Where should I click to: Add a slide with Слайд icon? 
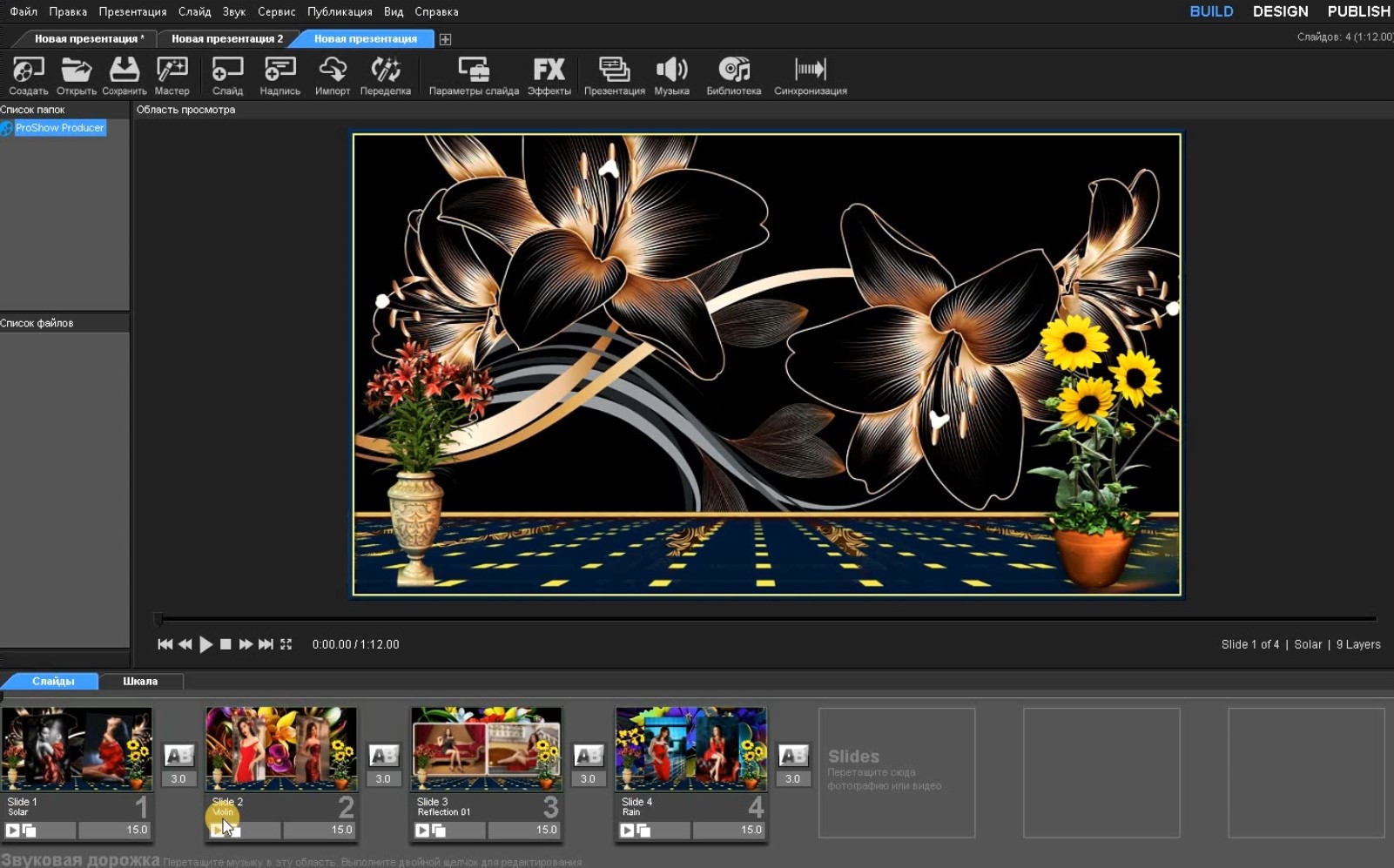point(227,76)
